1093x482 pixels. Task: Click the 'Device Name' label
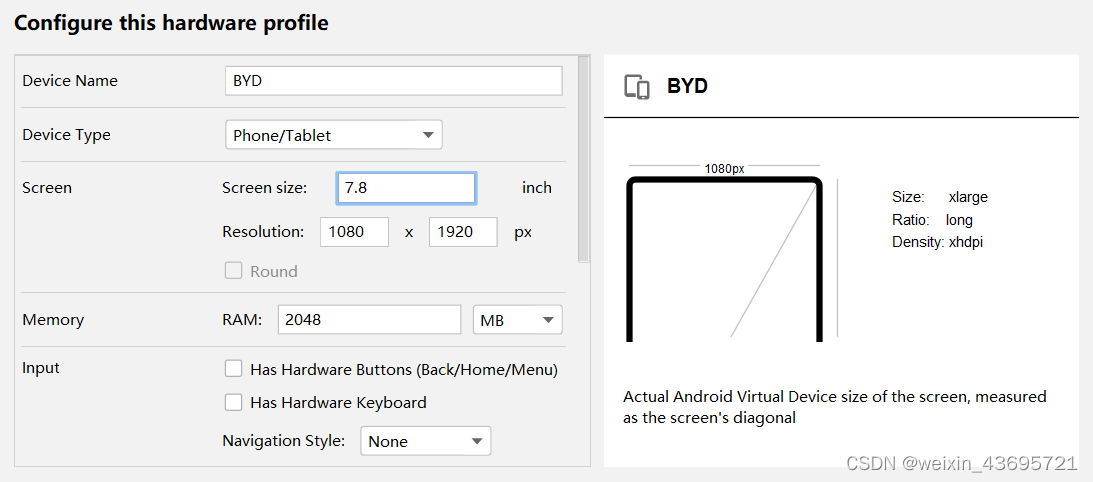(x=70, y=81)
